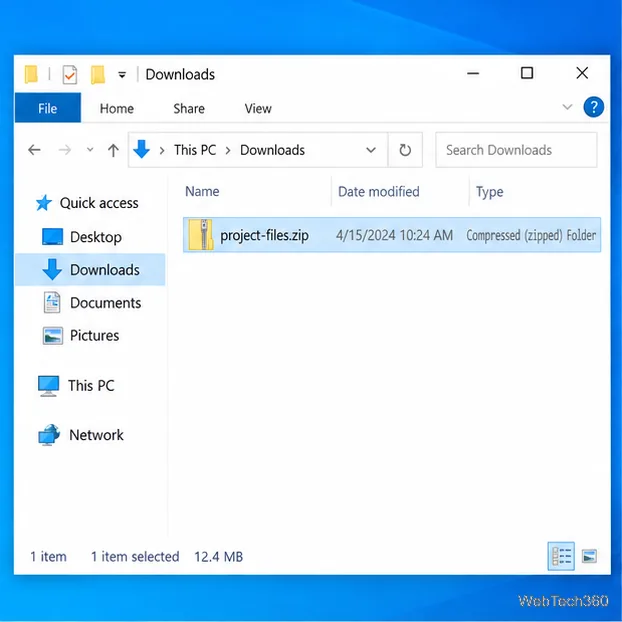Click the Search Downloads field
Screen dimensions: 622x622
tap(516, 150)
